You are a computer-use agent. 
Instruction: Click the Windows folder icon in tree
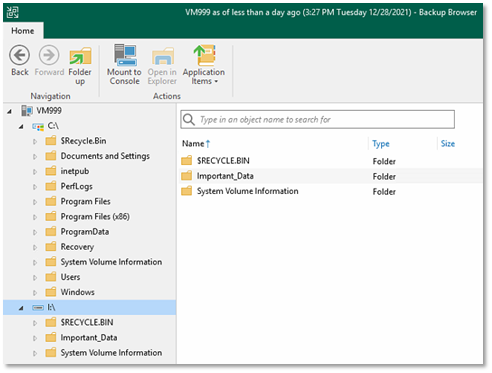[x=51, y=292]
